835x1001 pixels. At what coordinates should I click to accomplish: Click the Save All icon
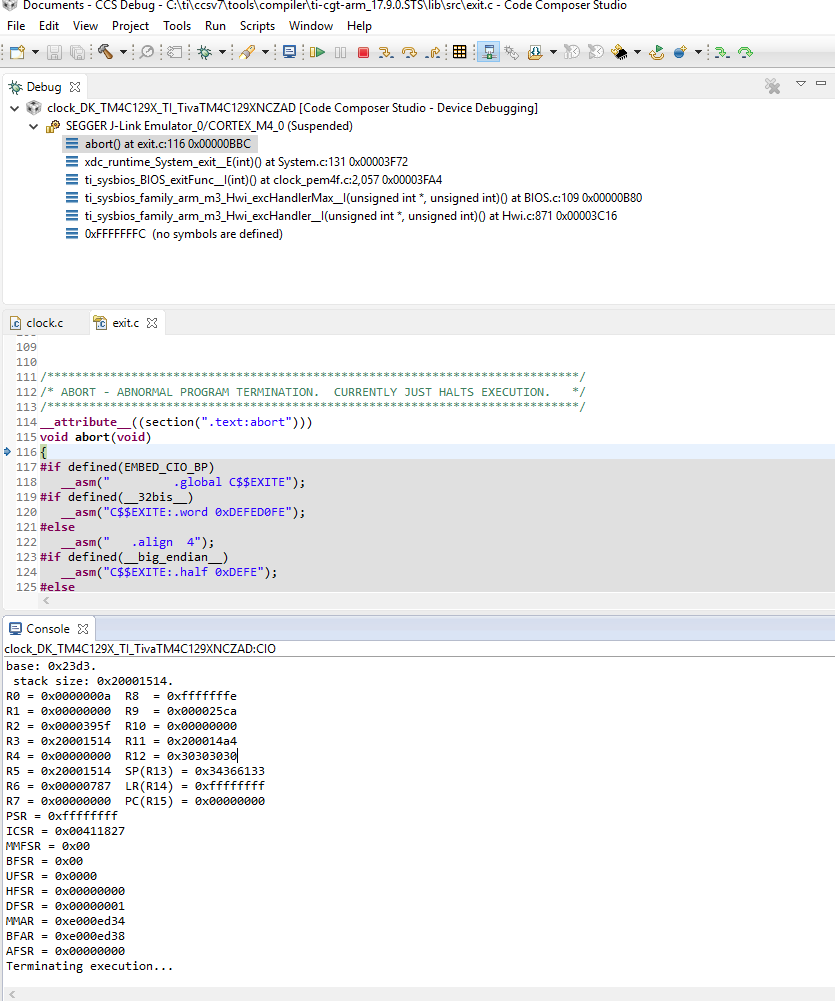(x=77, y=52)
